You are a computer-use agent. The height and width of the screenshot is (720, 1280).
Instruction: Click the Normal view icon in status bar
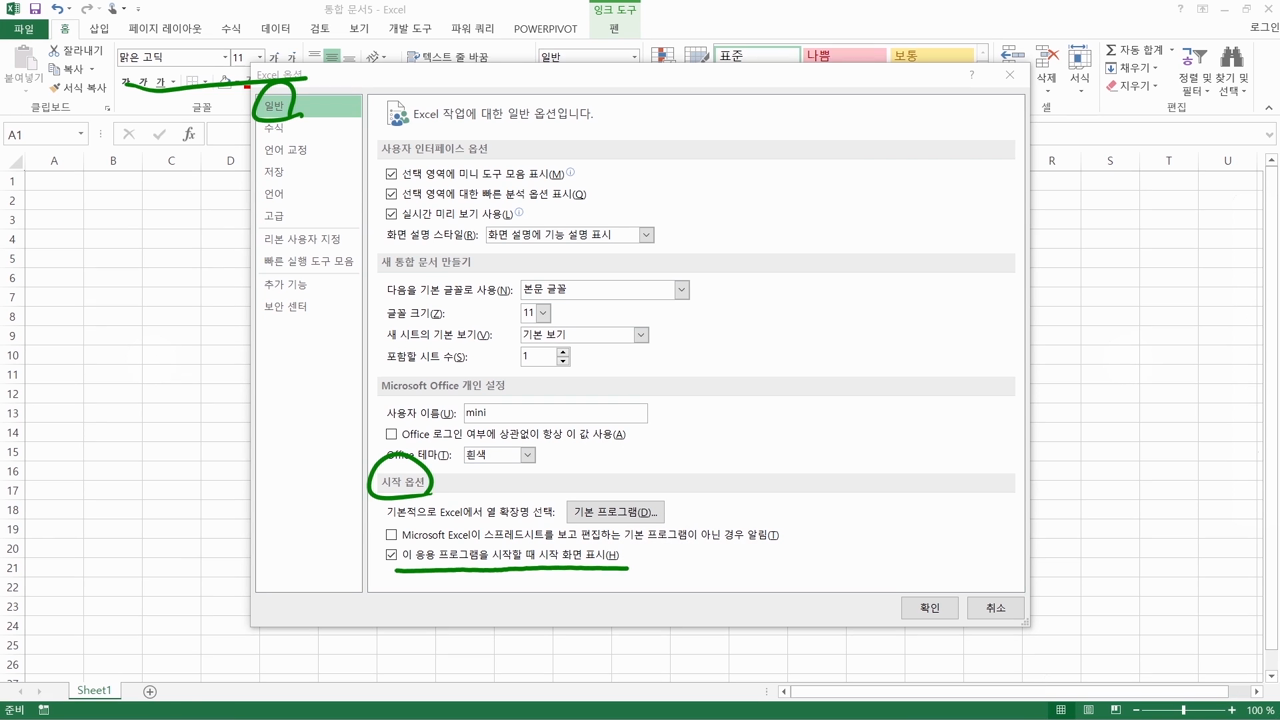tap(1061, 710)
